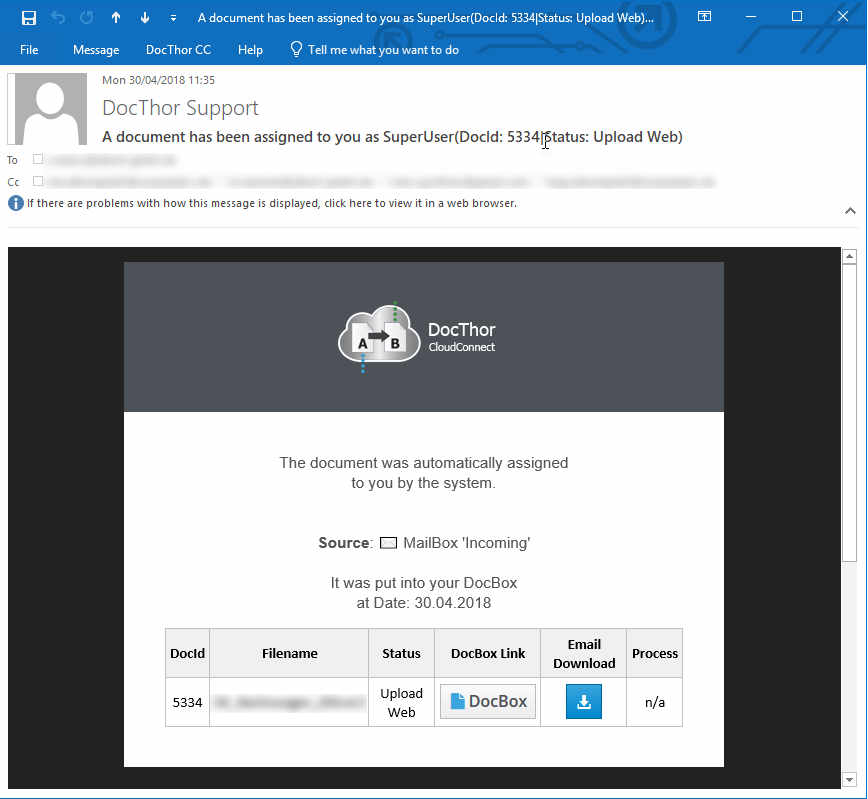The height and width of the screenshot is (799, 868).
Task: Click the message body scrollbar up arrow
Action: tap(849, 256)
